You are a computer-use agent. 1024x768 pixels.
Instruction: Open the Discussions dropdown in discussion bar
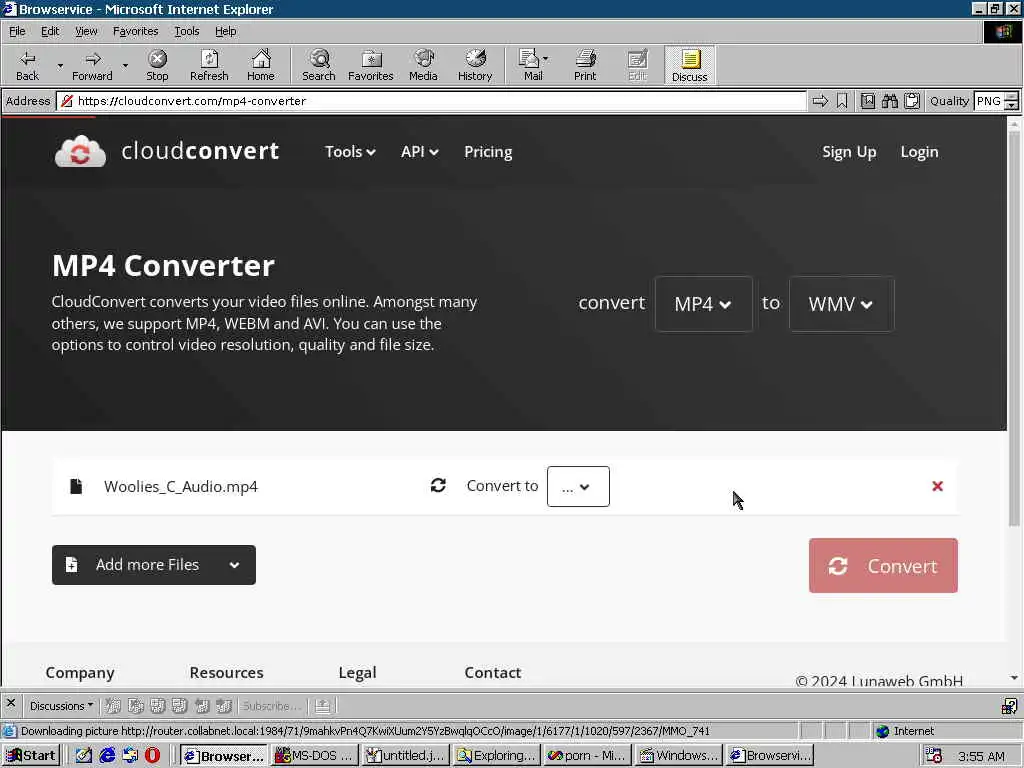coord(61,706)
